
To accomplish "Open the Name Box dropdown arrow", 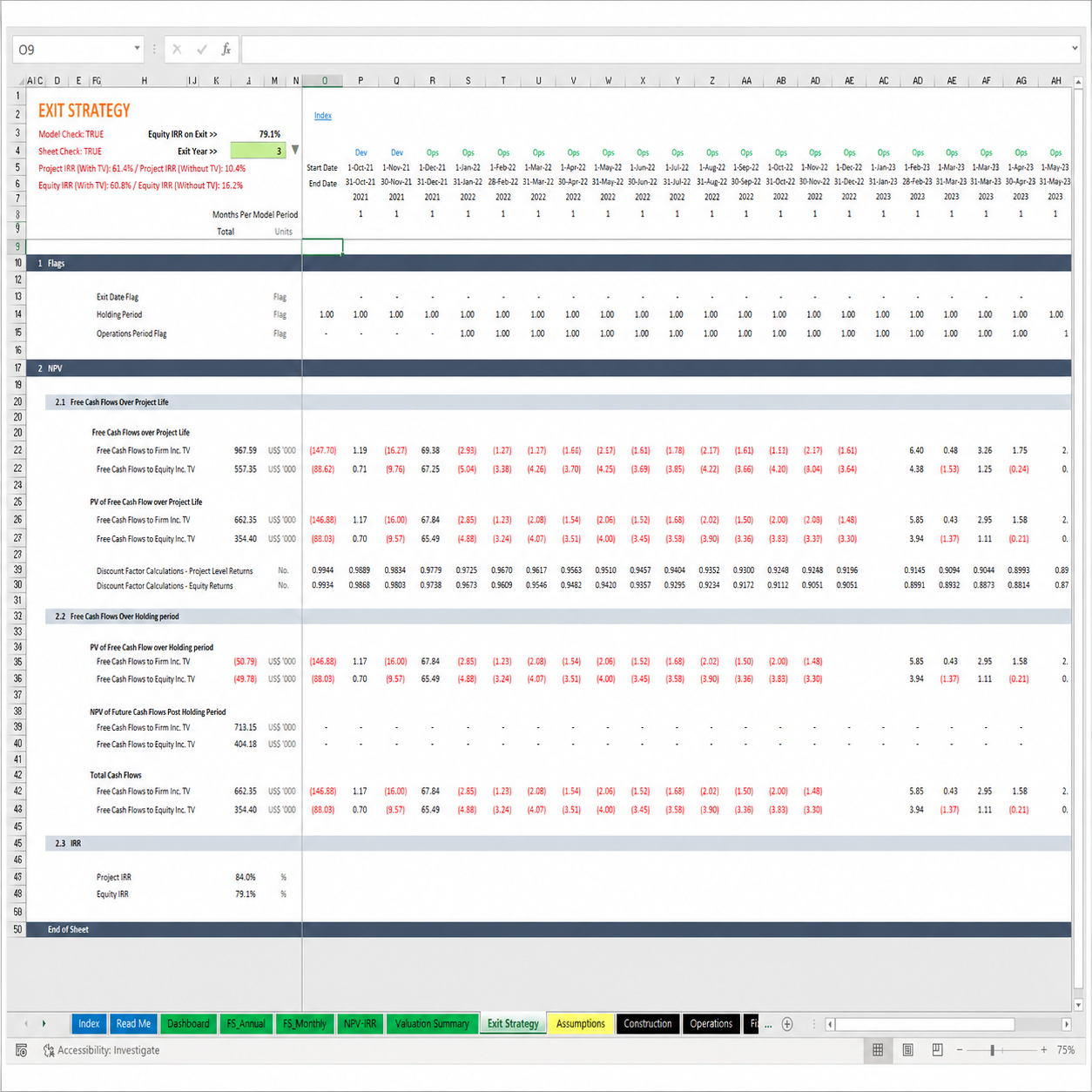I will 137,49.
